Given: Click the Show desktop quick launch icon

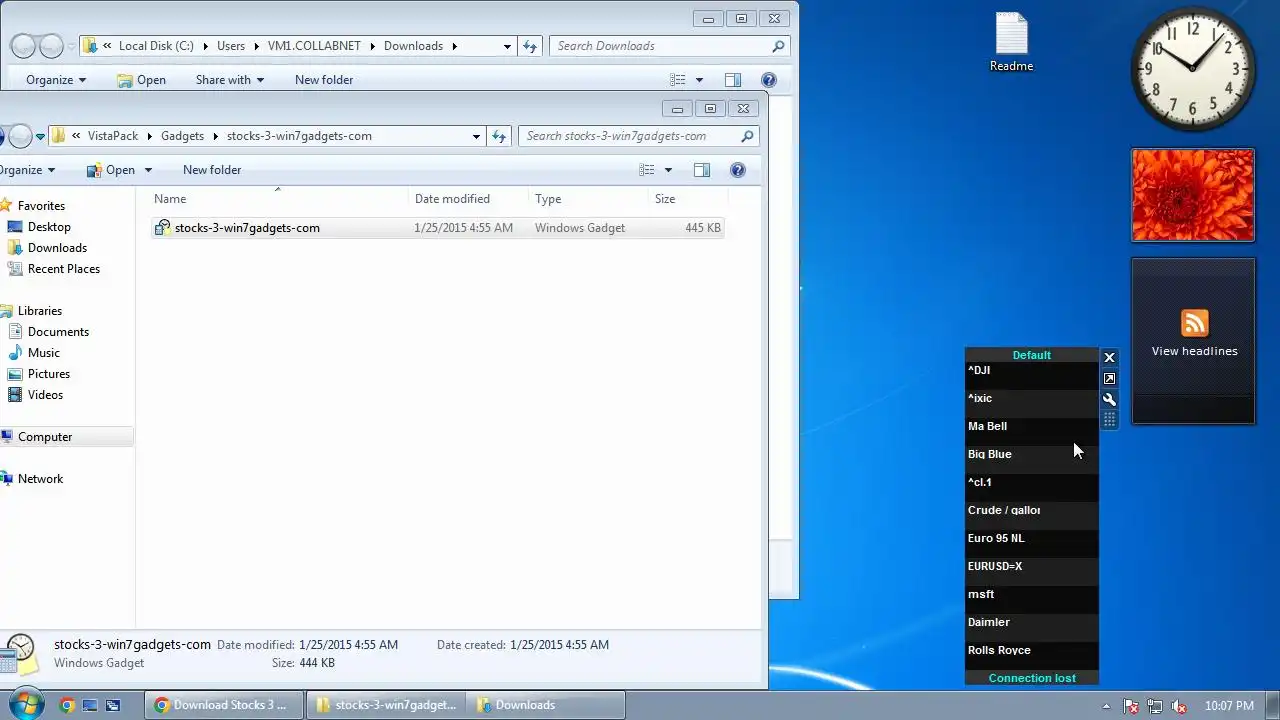Looking at the screenshot, I should click(x=90, y=705).
